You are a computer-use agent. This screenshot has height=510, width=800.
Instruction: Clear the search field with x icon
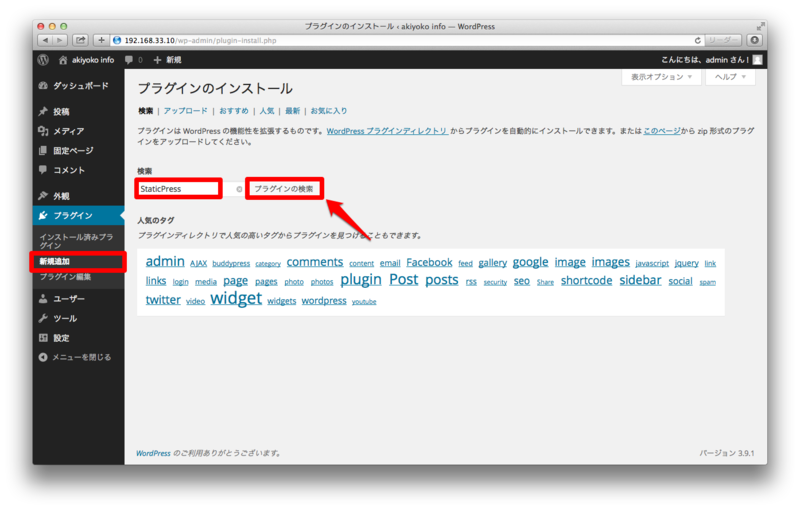[239, 189]
